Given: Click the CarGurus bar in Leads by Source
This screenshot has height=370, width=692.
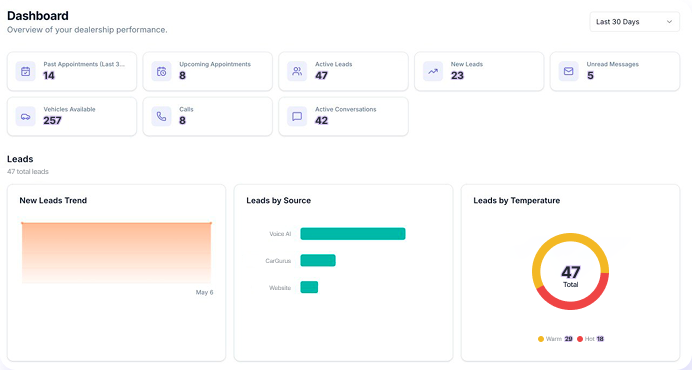Looking at the screenshot, I should (318, 261).
